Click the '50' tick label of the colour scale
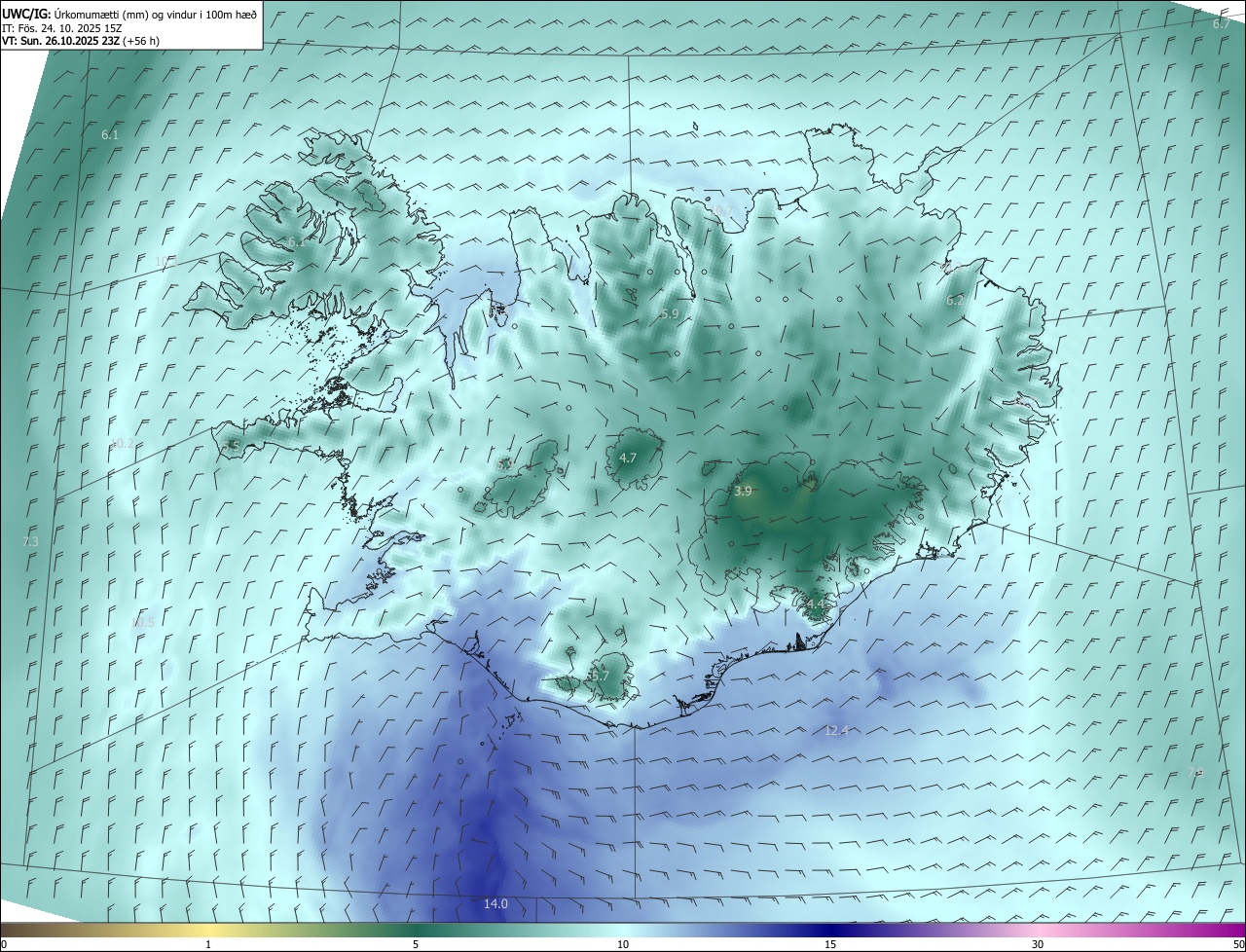 point(1238,944)
